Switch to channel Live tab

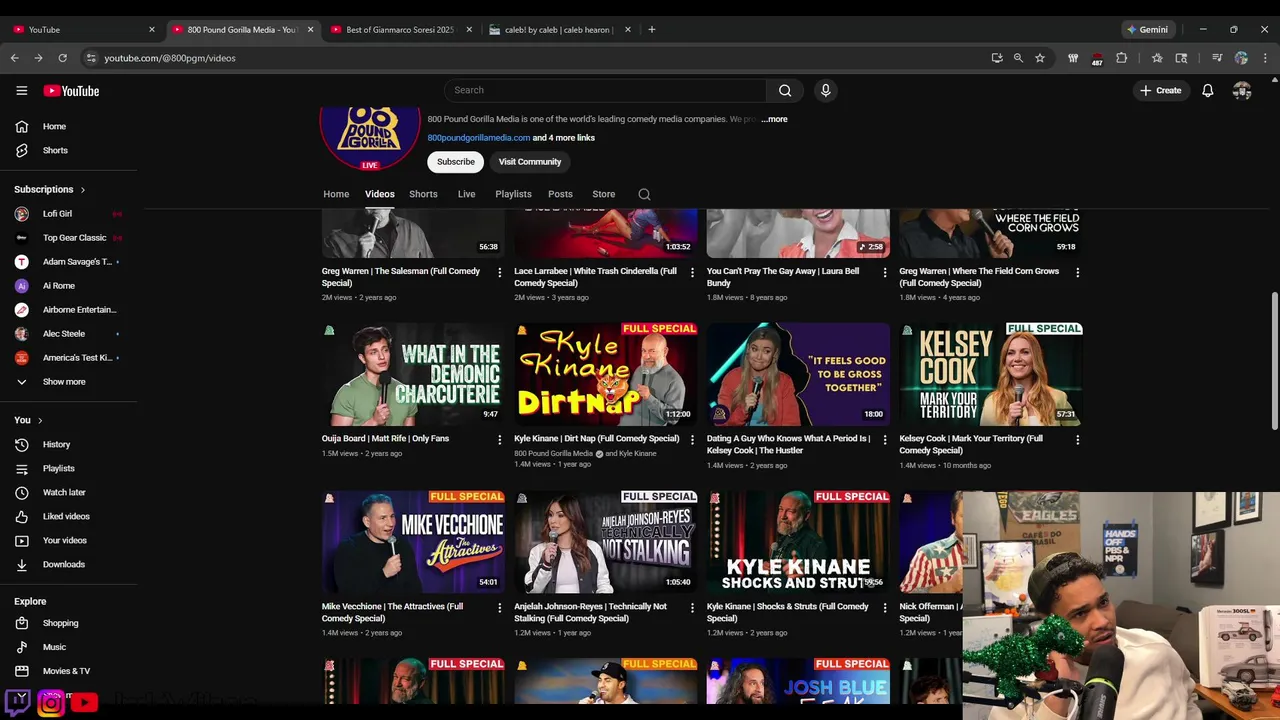tap(466, 194)
